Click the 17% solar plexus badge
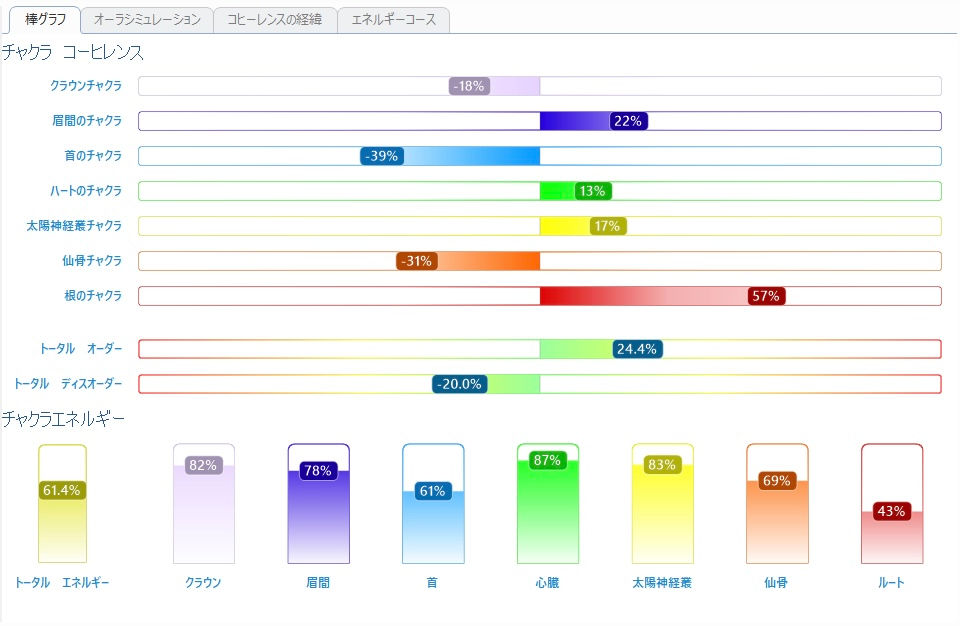 (x=607, y=226)
